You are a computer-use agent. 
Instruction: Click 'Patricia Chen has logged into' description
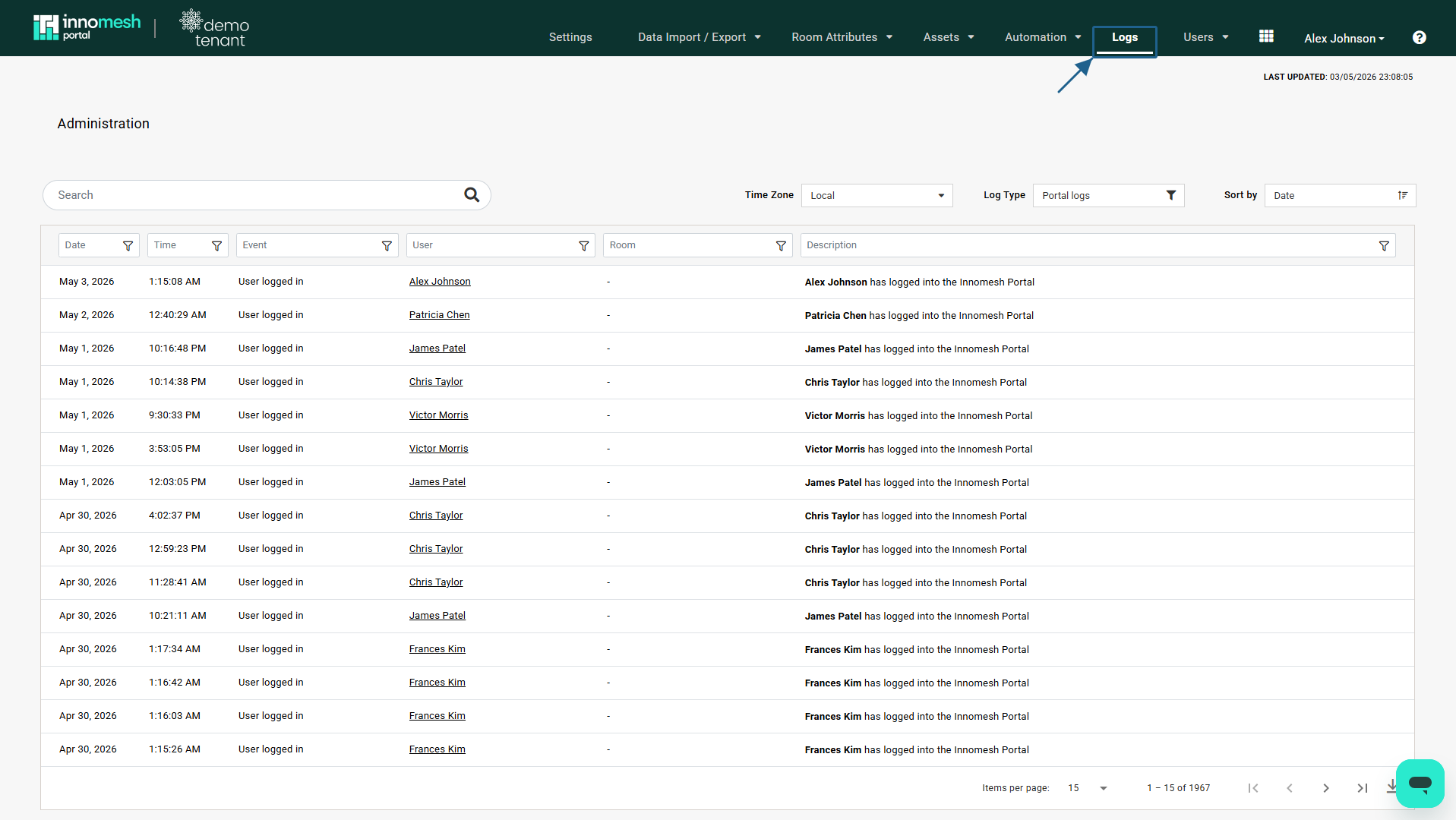[x=919, y=315]
